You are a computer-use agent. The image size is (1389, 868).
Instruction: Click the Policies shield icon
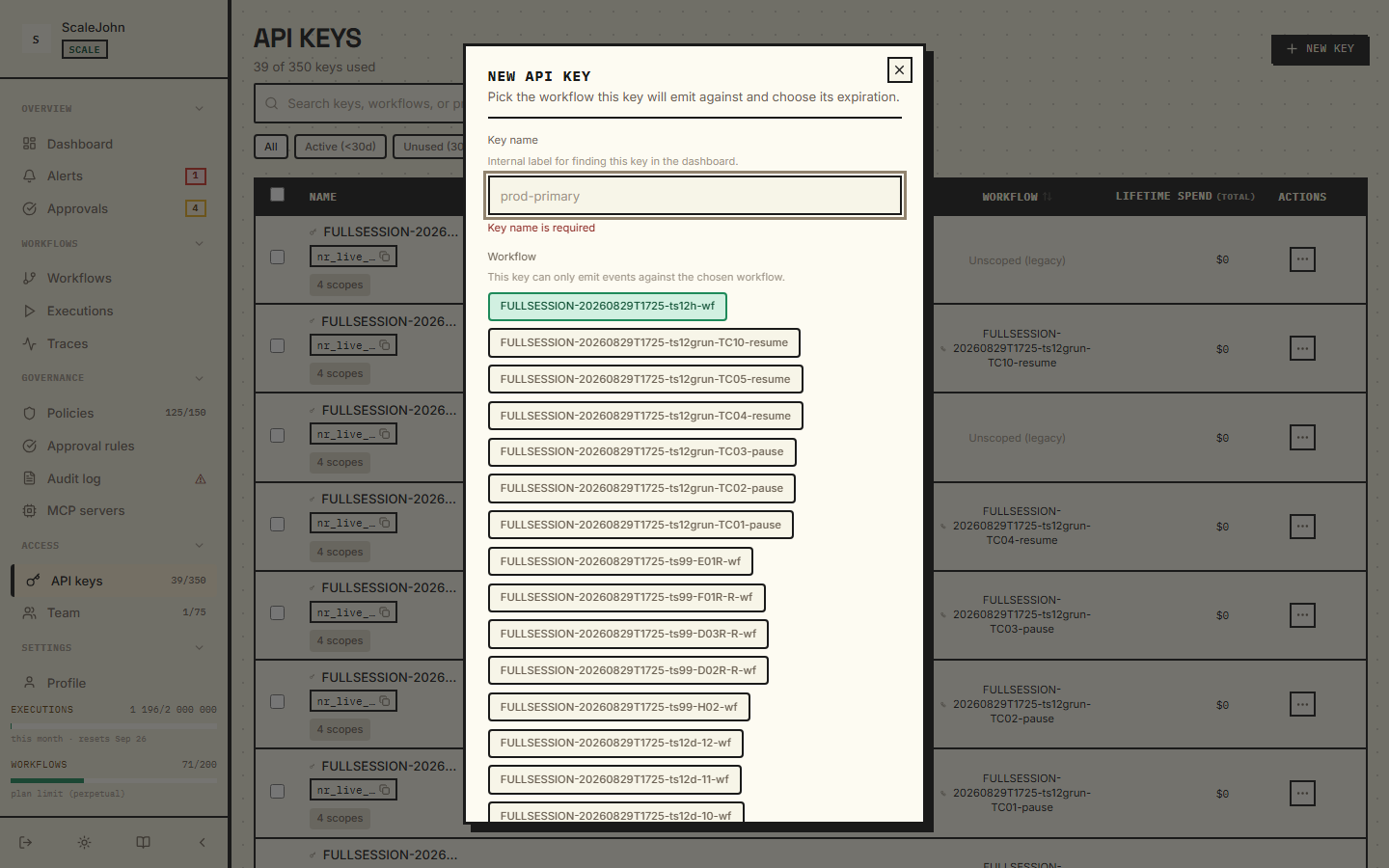29,413
